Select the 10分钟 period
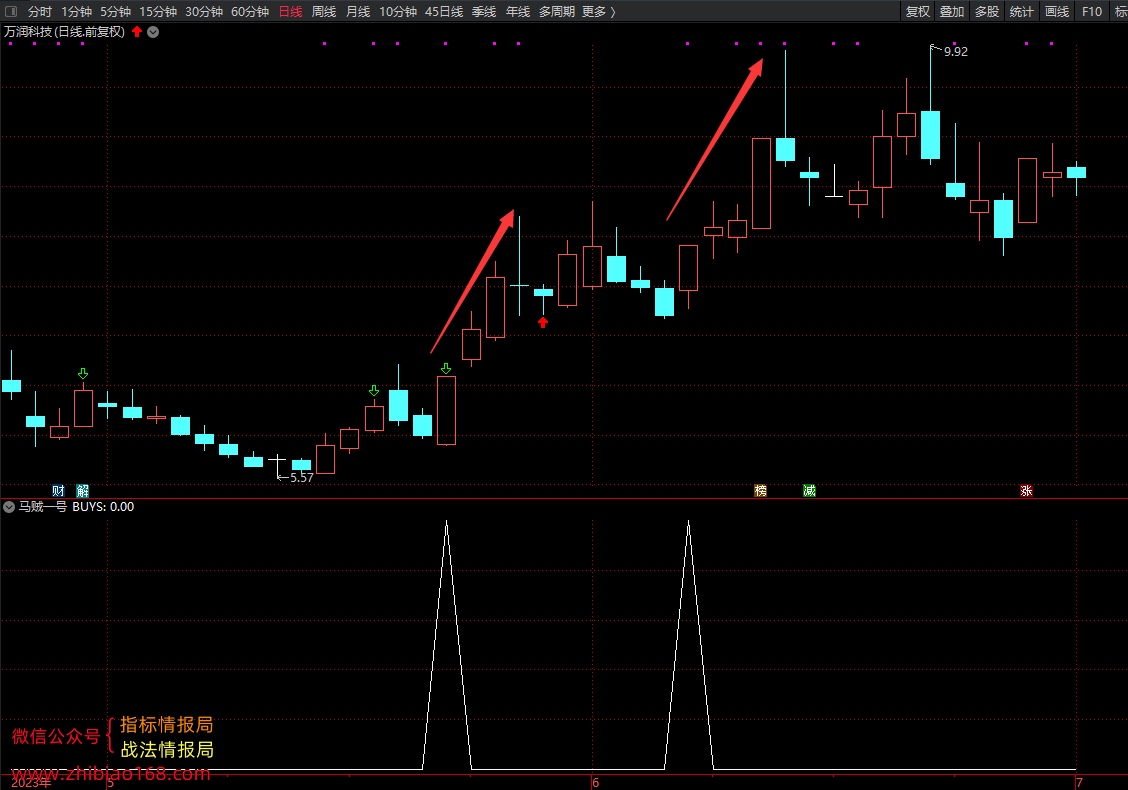The width and height of the screenshot is (1128, 790). [398, 12]
